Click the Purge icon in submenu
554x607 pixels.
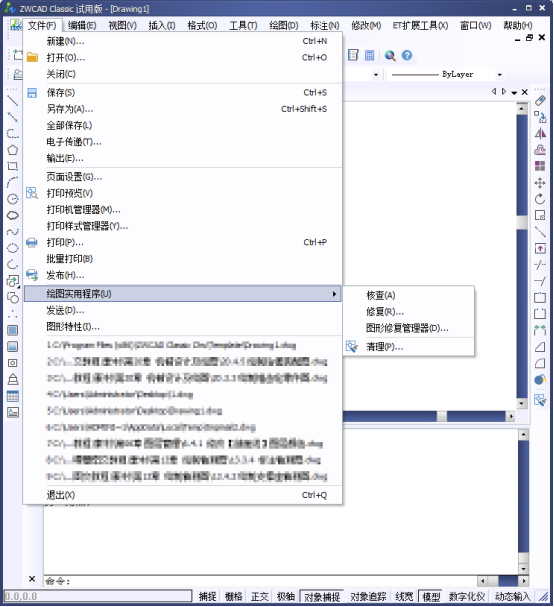coord(352,346)
